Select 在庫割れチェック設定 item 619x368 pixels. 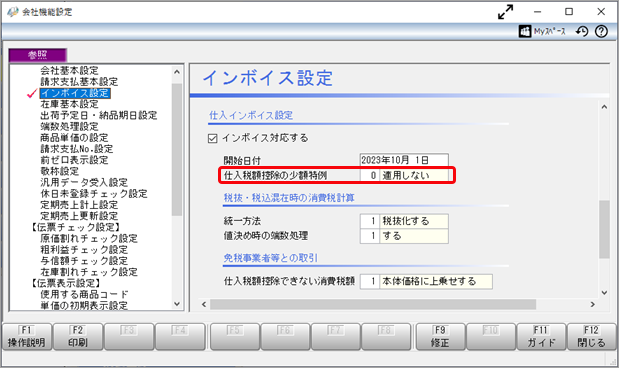[x=89, y=272]
